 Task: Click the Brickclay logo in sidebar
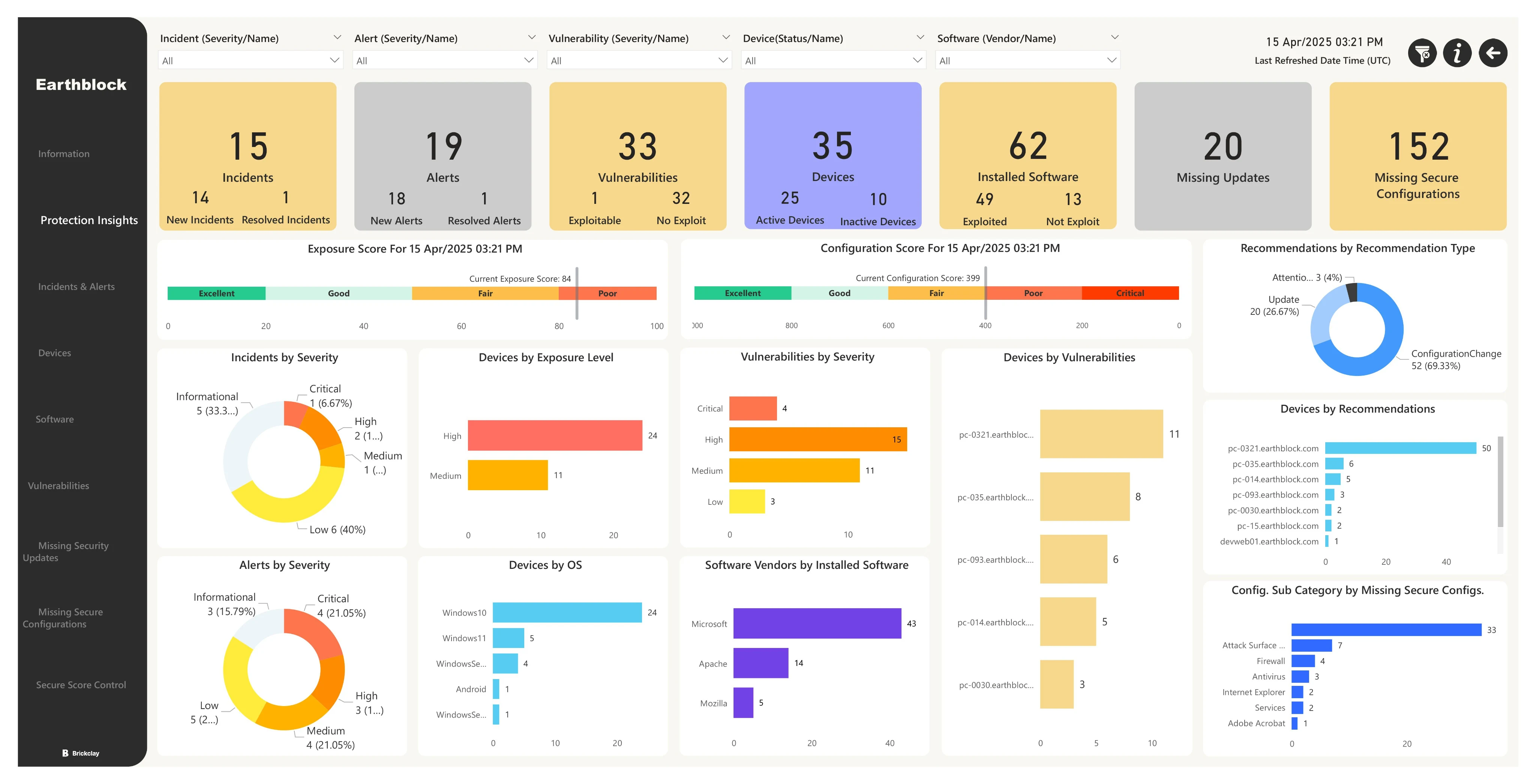pyautogui.click(x=81, y=753)
